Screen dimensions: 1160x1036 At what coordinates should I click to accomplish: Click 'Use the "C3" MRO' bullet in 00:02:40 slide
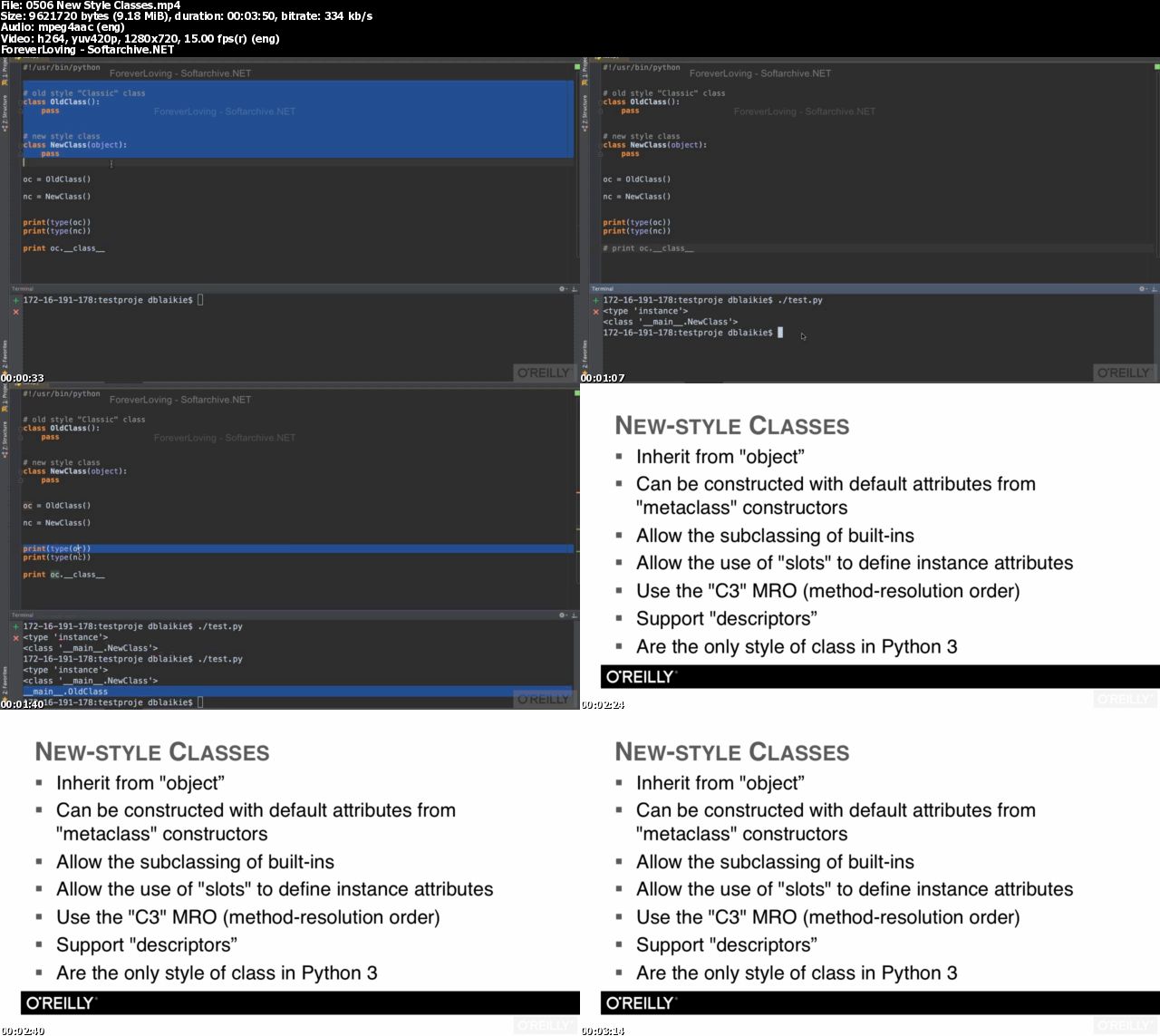pos(248,917)
